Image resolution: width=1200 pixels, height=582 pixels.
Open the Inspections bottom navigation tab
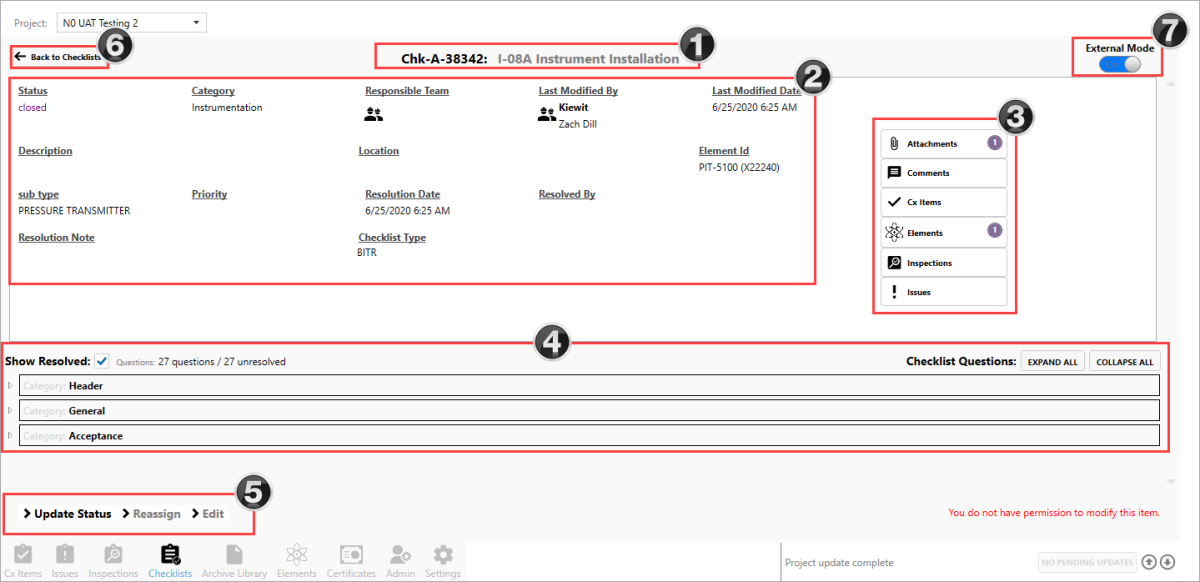[113, 561]
